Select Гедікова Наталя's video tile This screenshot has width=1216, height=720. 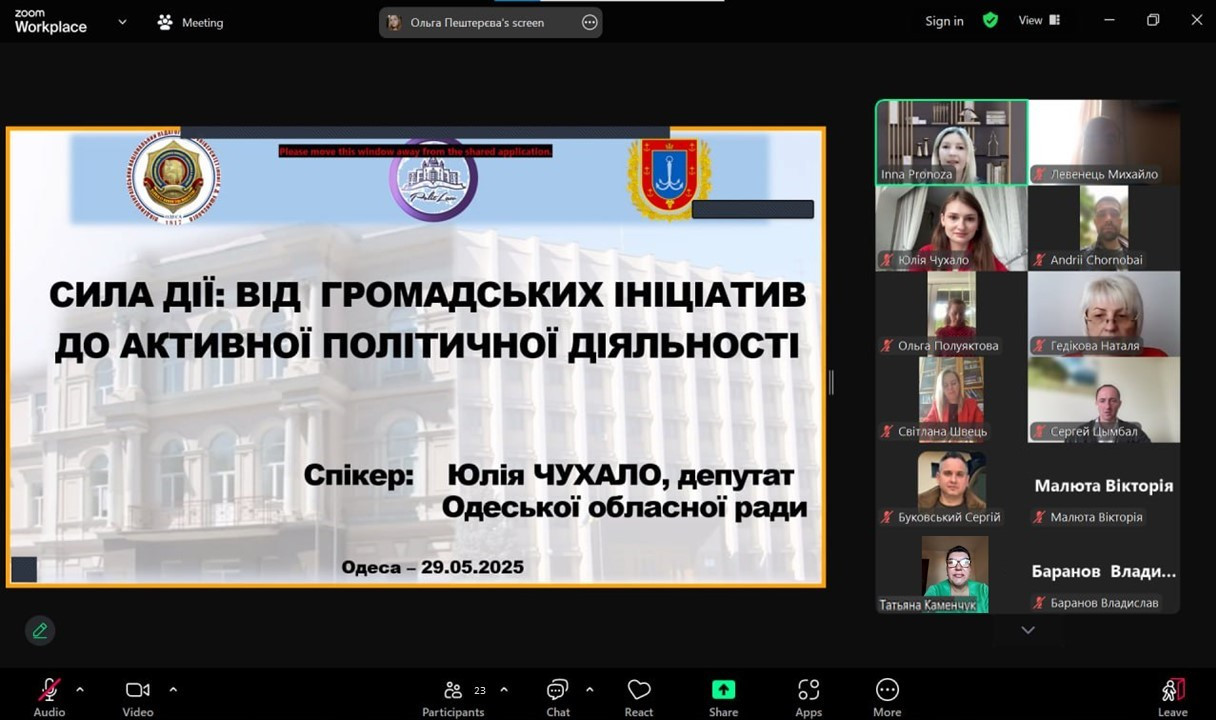[1104, 314]
